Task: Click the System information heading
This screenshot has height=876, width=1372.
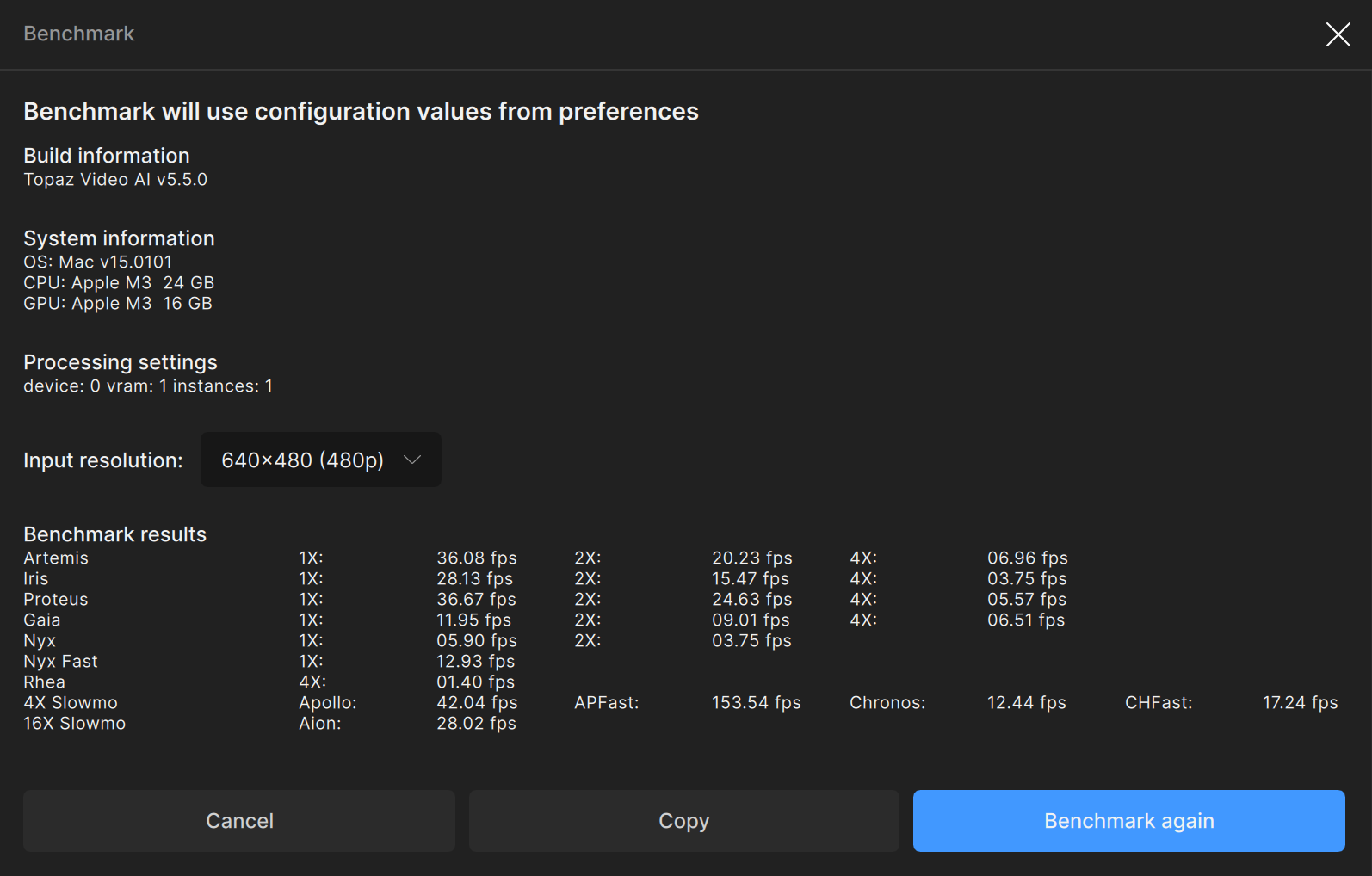Action: 119,238
